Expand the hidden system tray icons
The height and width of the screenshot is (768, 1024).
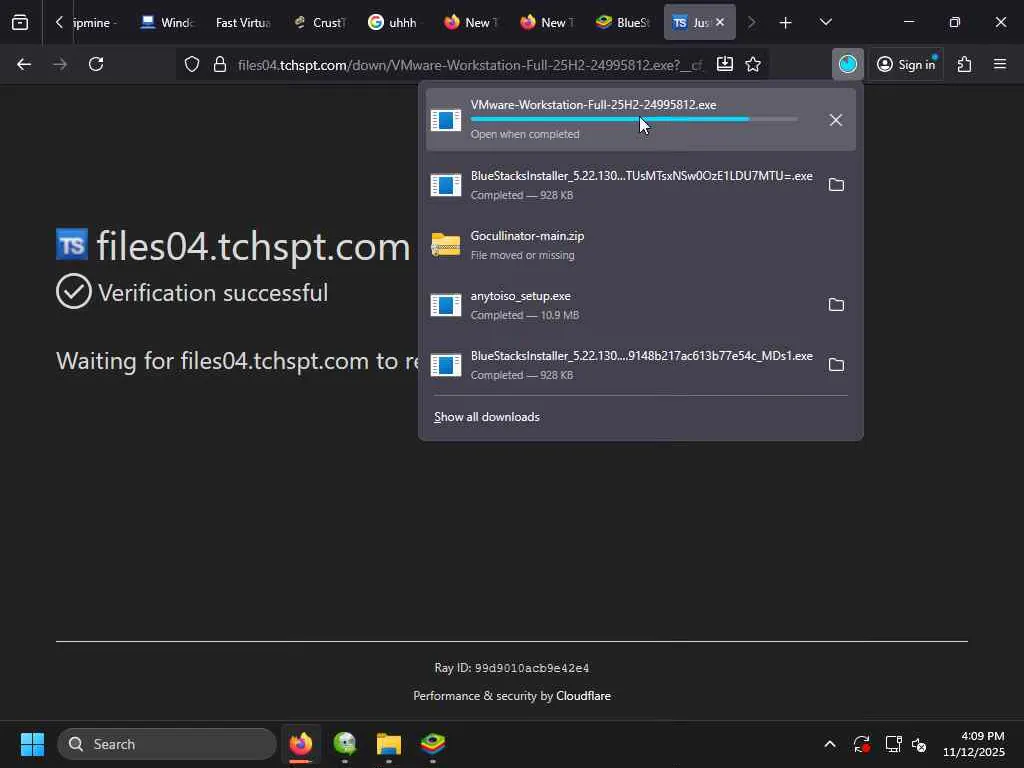pos(829,744)
